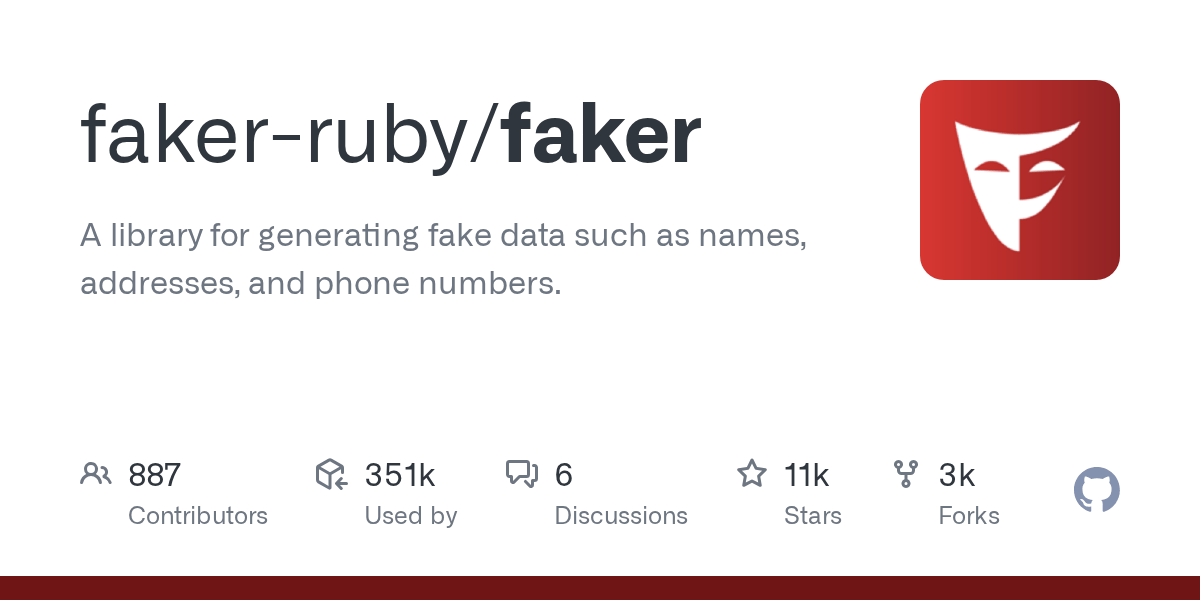
Task: Click the Stars star icon
Action: (752, 473)
